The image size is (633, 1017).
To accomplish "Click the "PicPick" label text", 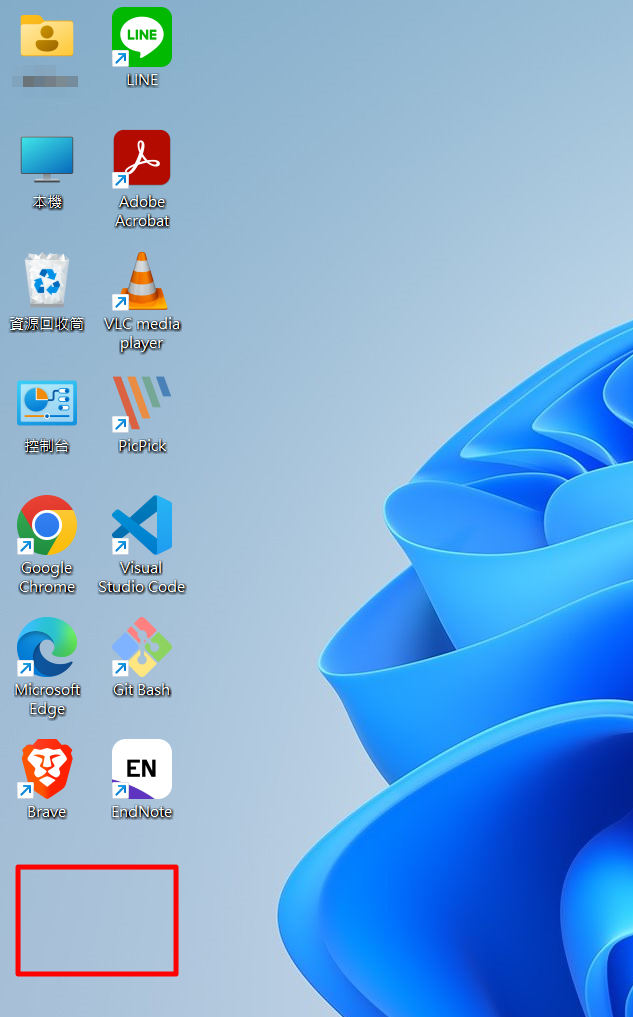I will [142, 446].
